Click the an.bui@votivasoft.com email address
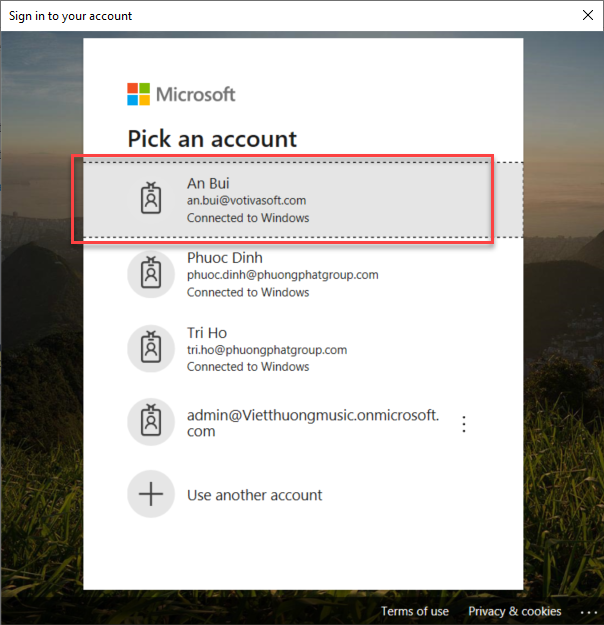 pos(246,200)
